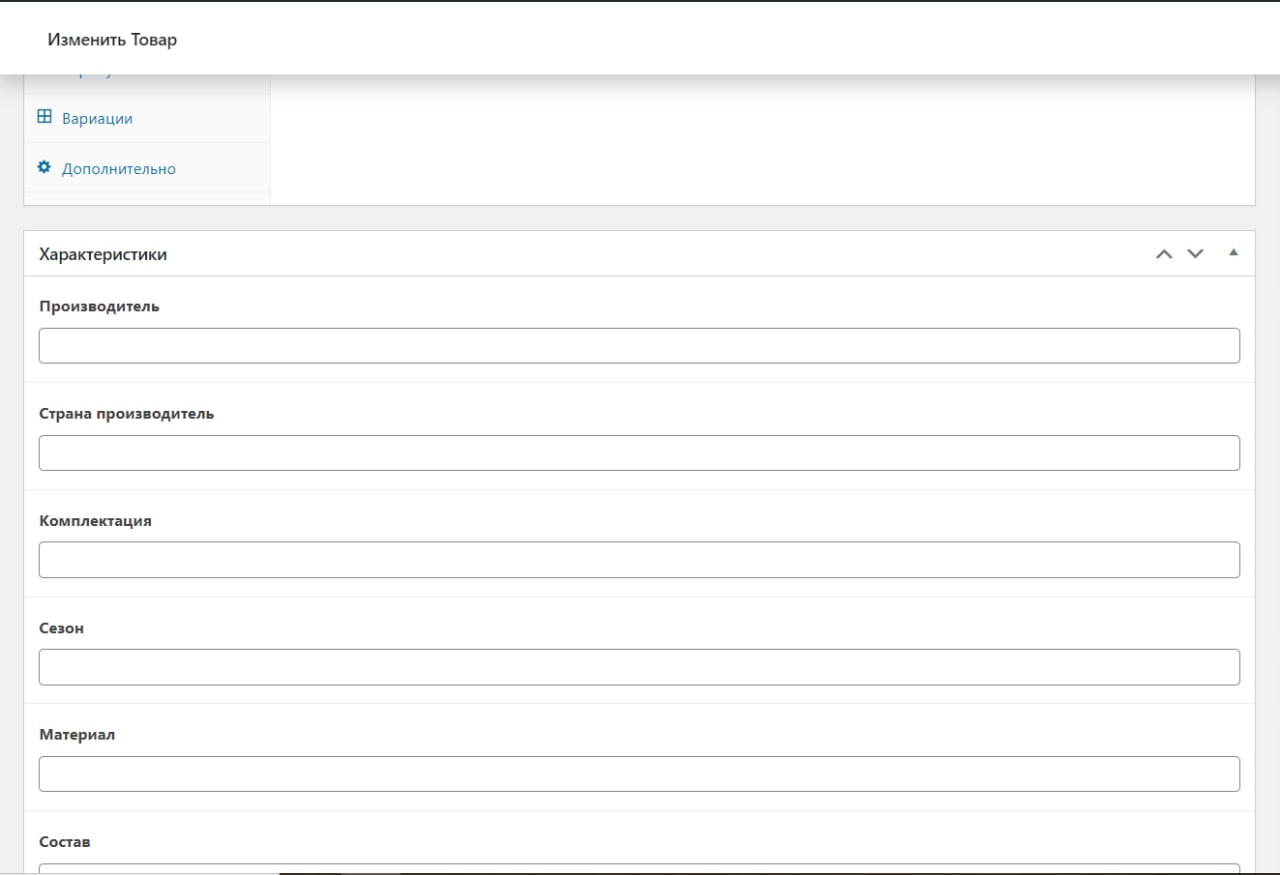Collapse the Характеристики panel with the triangle toggle
Screen dimensions: 1280x875
pyautogui.click(x=1233, y=253)
